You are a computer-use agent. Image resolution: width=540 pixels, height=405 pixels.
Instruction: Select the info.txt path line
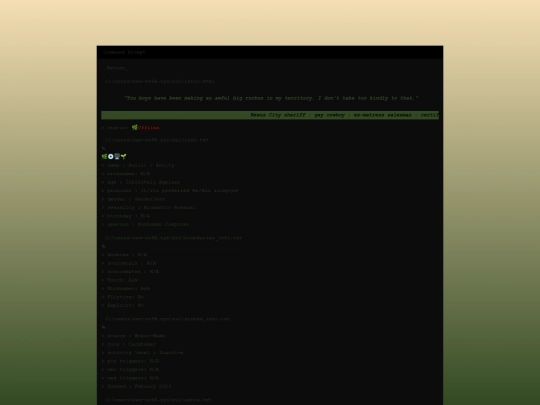[157, 140]
